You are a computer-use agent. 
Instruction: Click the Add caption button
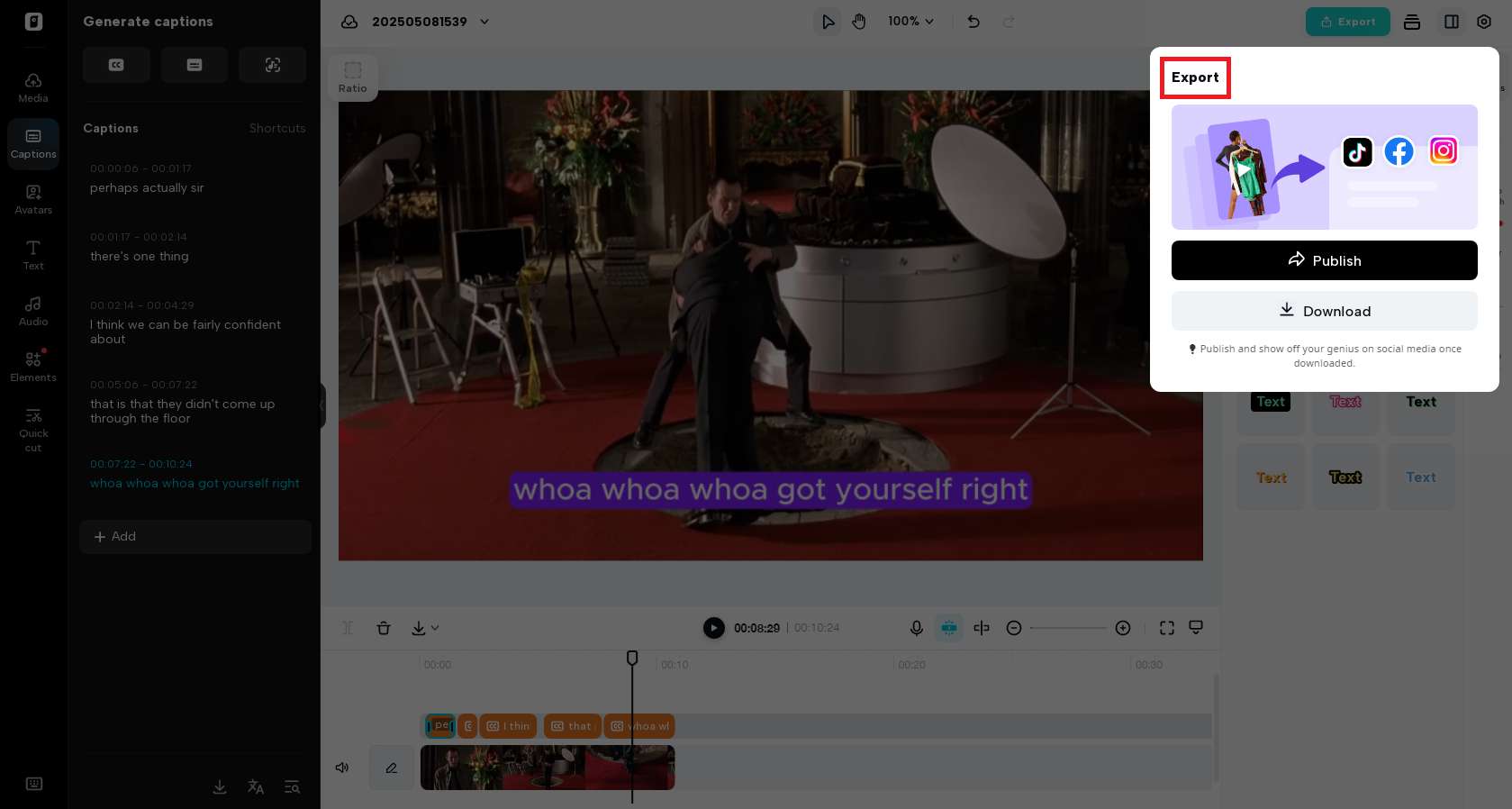tap(195, 537)
